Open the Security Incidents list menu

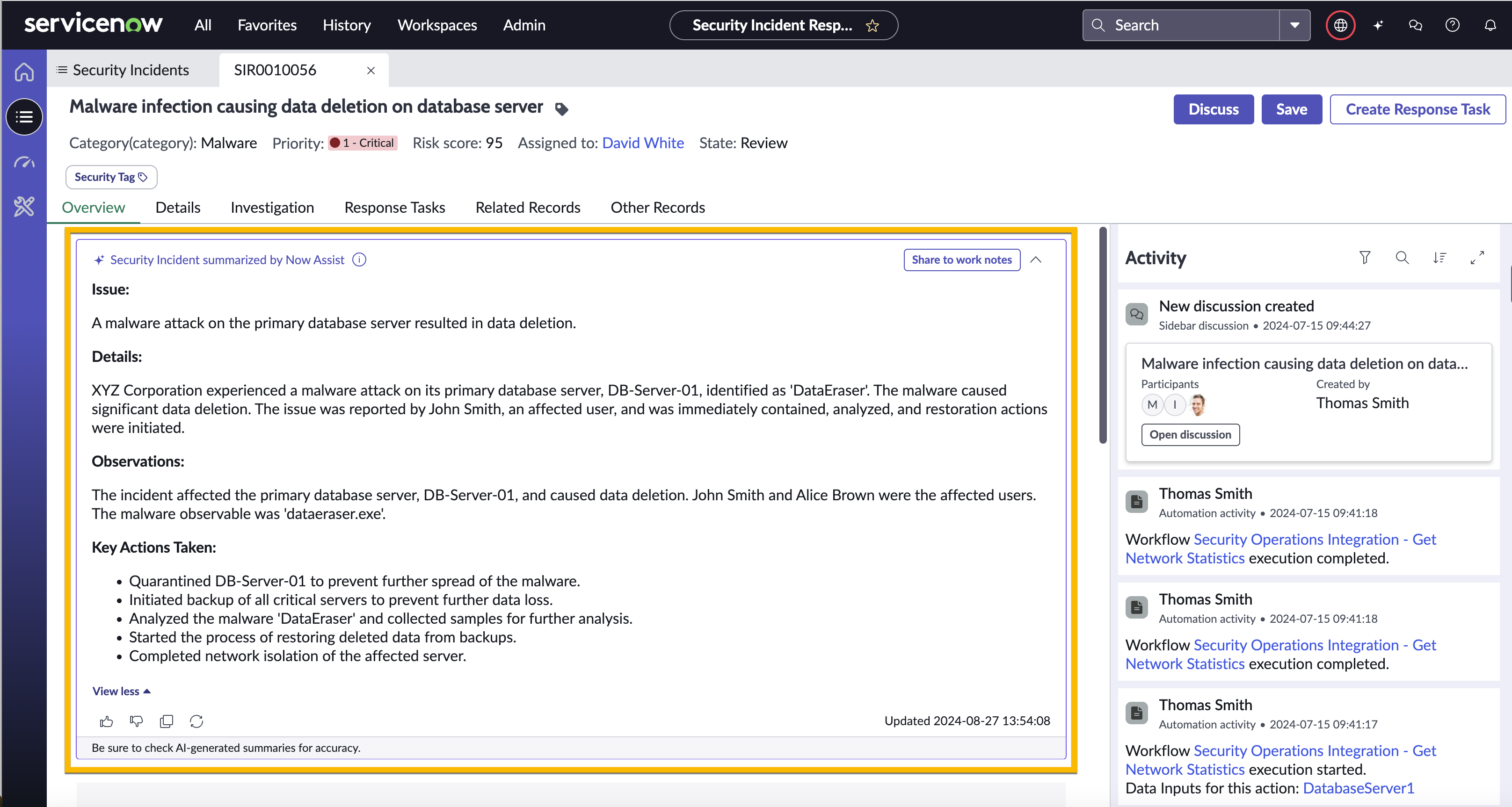[x=122, y=71]
